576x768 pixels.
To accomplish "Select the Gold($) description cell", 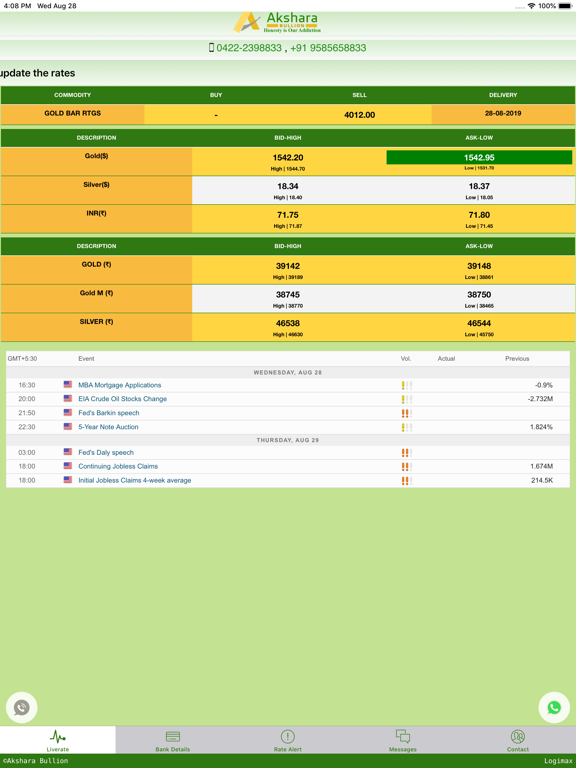I will coord(96,162).
